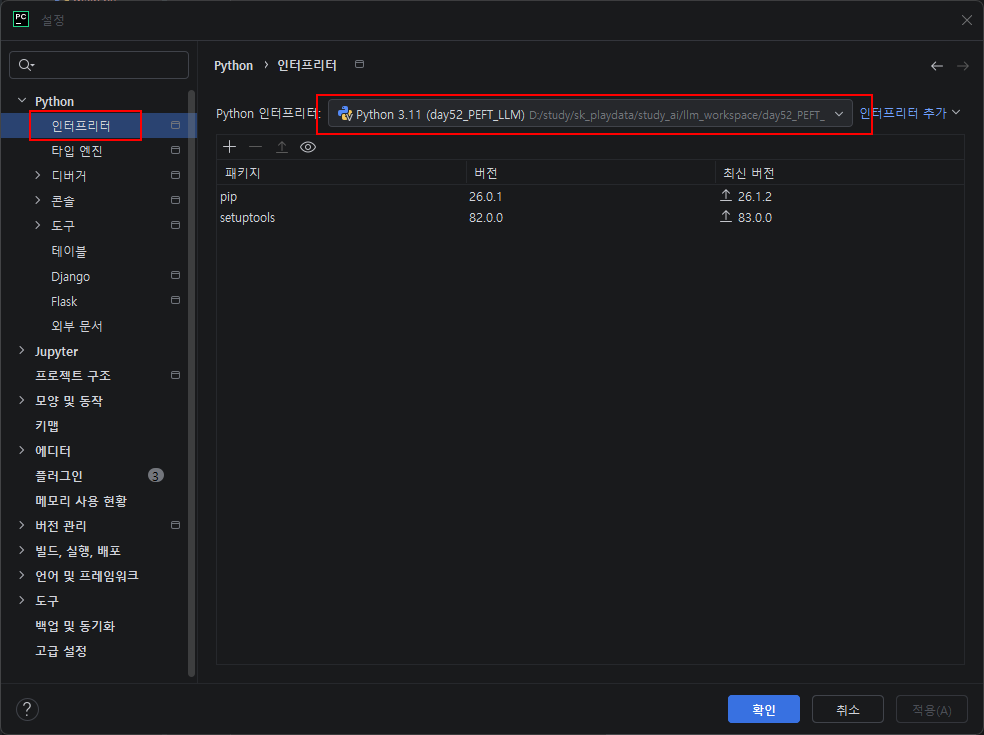This screenshot has height=735, width=984.
Task: Click project icon on 타입 엔진 row
Action: 176,150
